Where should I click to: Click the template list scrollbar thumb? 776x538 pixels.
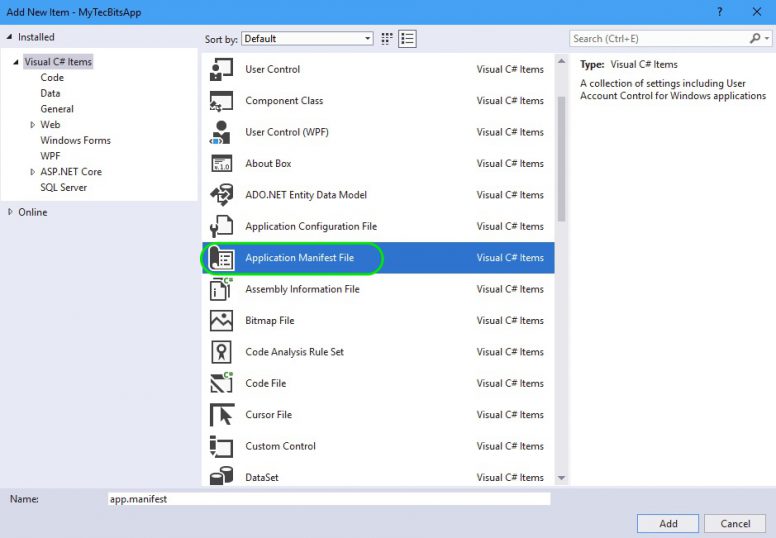click(x=561, y=158)
